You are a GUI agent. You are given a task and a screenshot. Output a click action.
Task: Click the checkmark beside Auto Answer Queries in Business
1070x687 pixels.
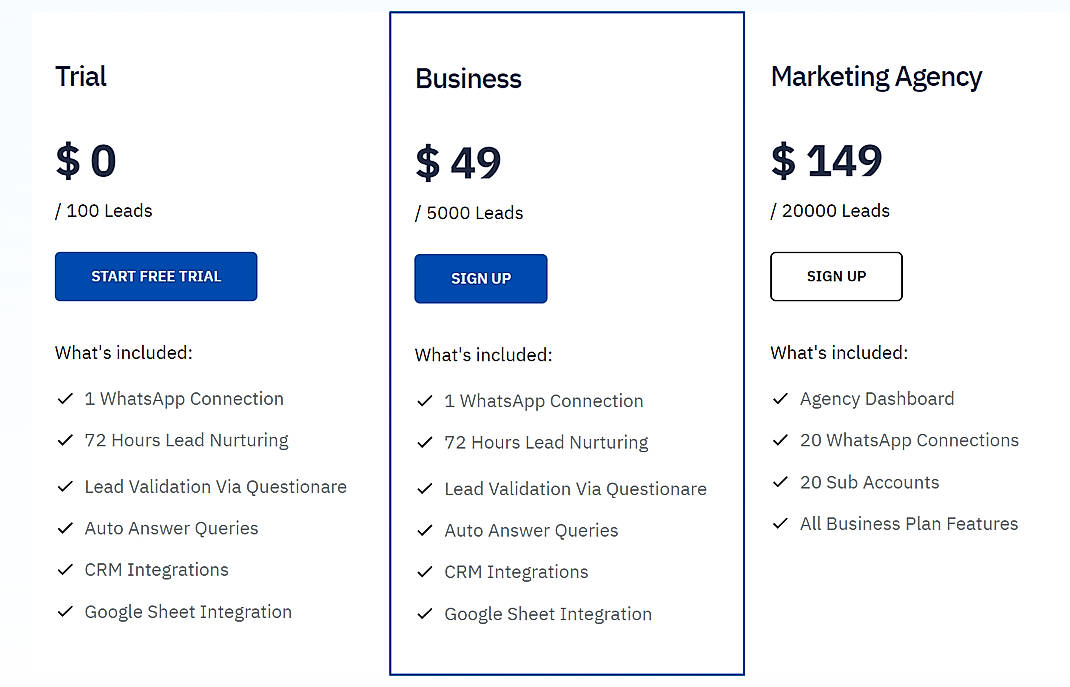pos(425,529)
